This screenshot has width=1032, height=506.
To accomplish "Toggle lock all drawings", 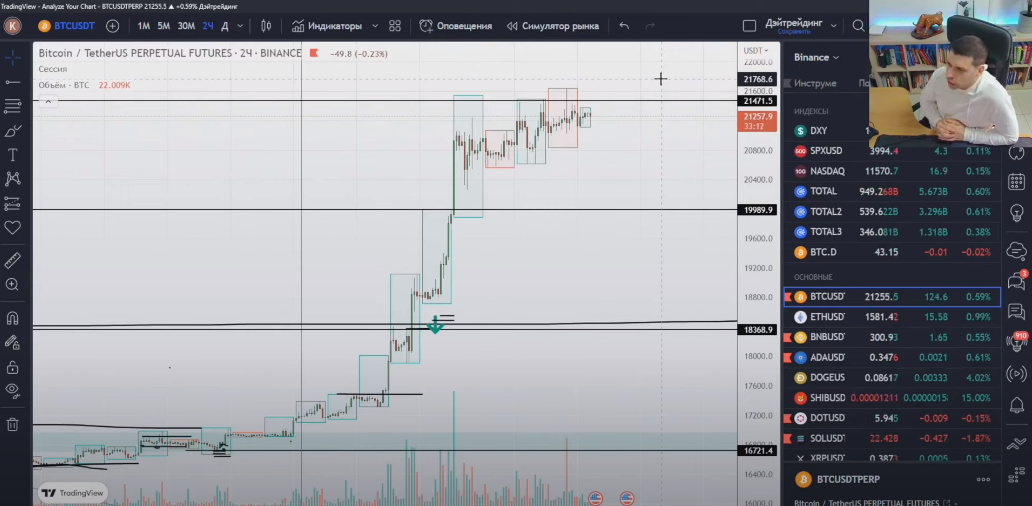I will (13, 367).
